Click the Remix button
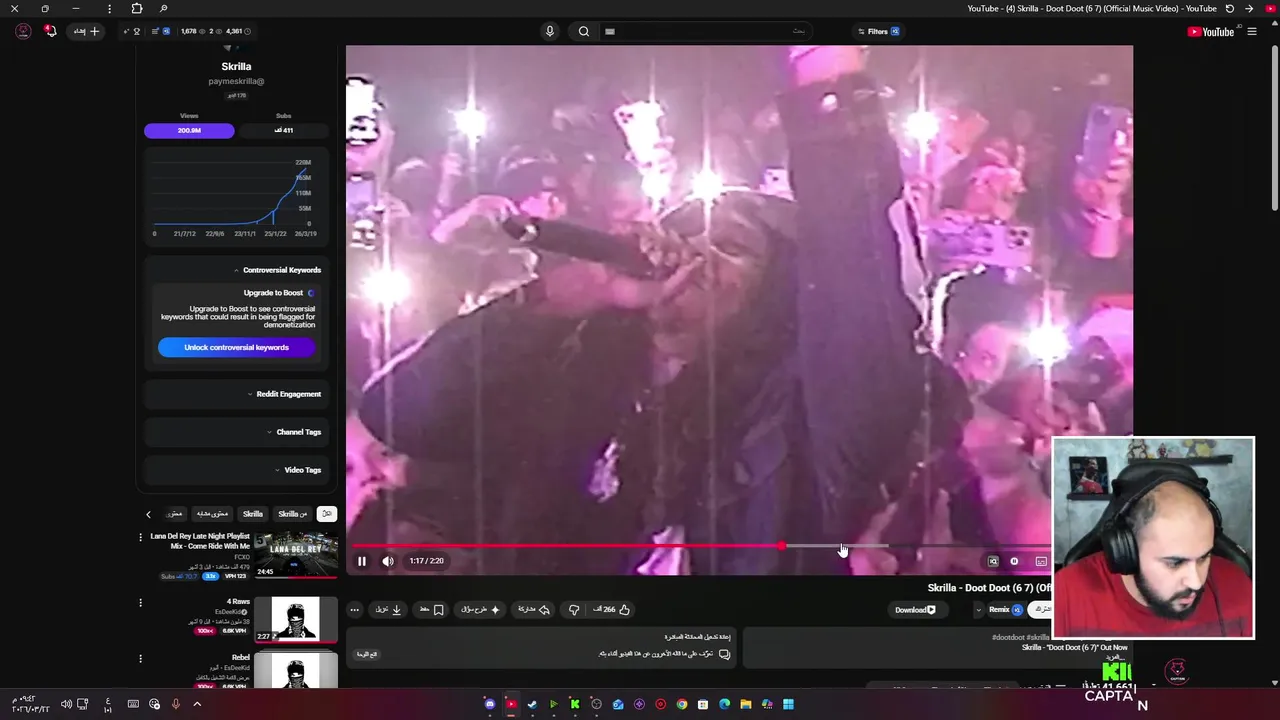 1005,609
